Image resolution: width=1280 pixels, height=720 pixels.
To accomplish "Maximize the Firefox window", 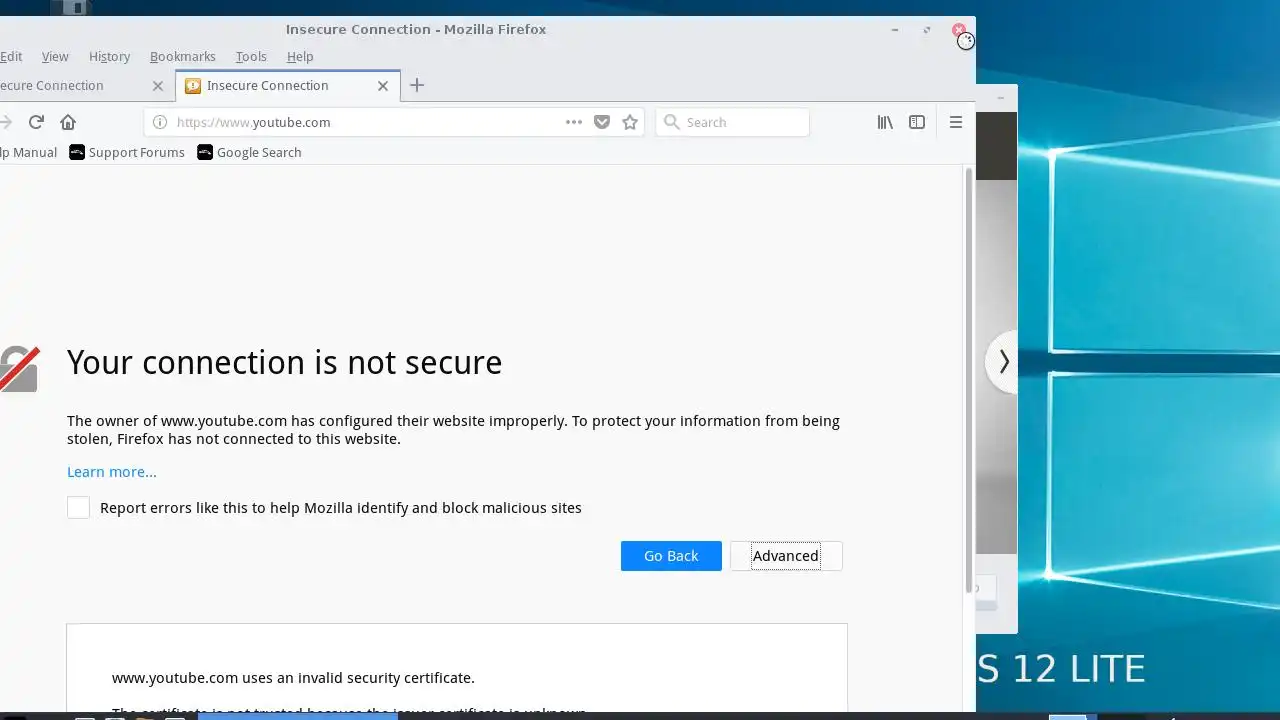I will (x=926, y=30).
